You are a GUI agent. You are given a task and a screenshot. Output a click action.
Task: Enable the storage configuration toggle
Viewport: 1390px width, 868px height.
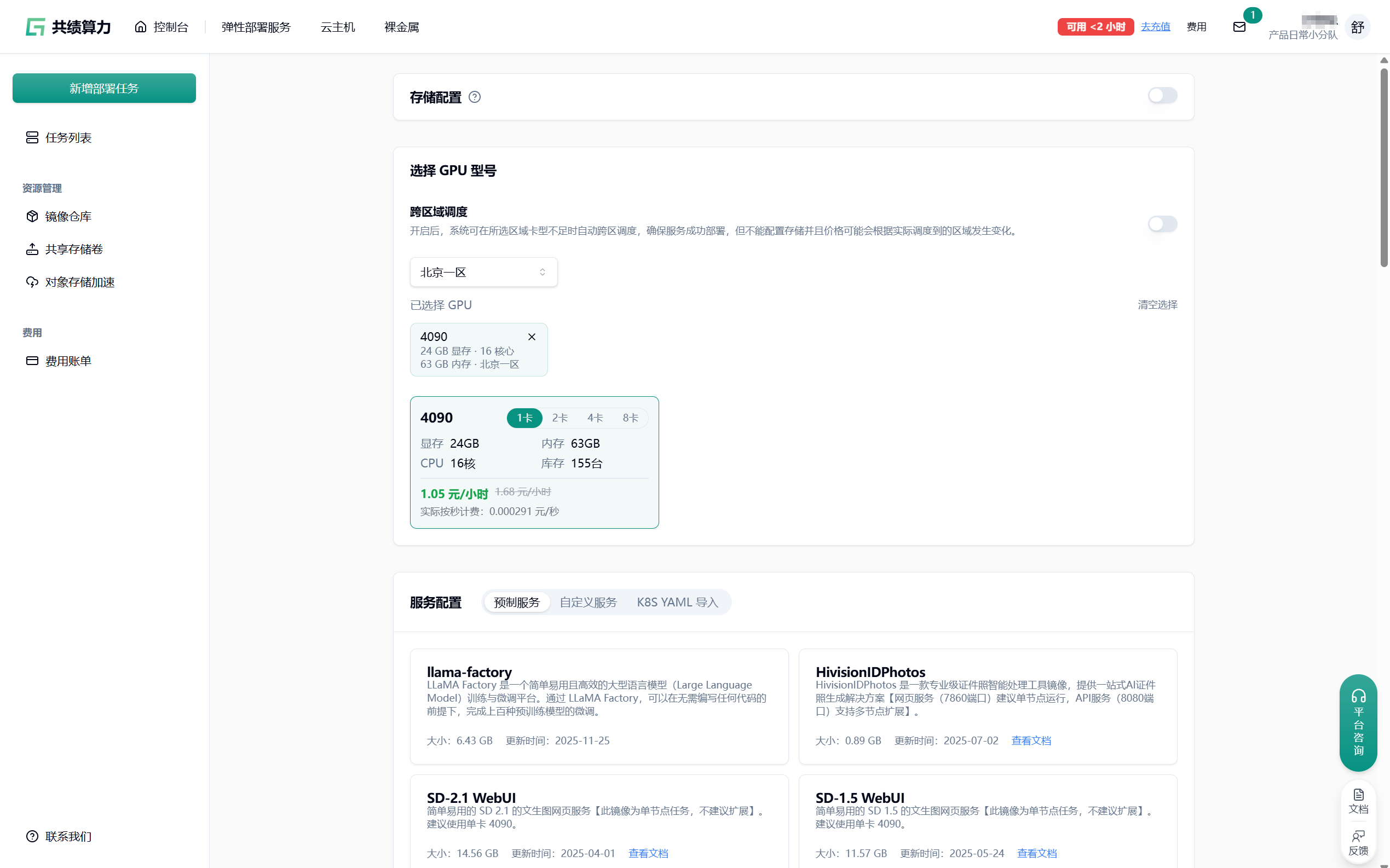(1162, 96)
